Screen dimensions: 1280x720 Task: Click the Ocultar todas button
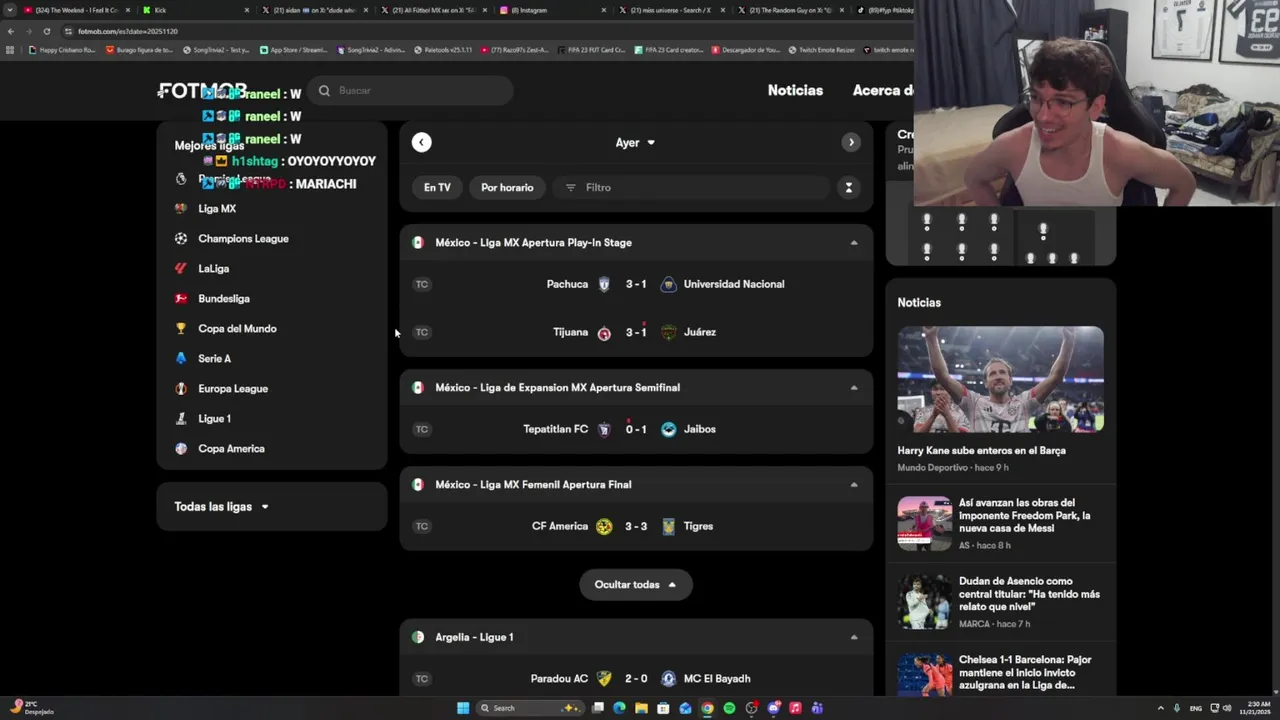(x=636, y=585)
